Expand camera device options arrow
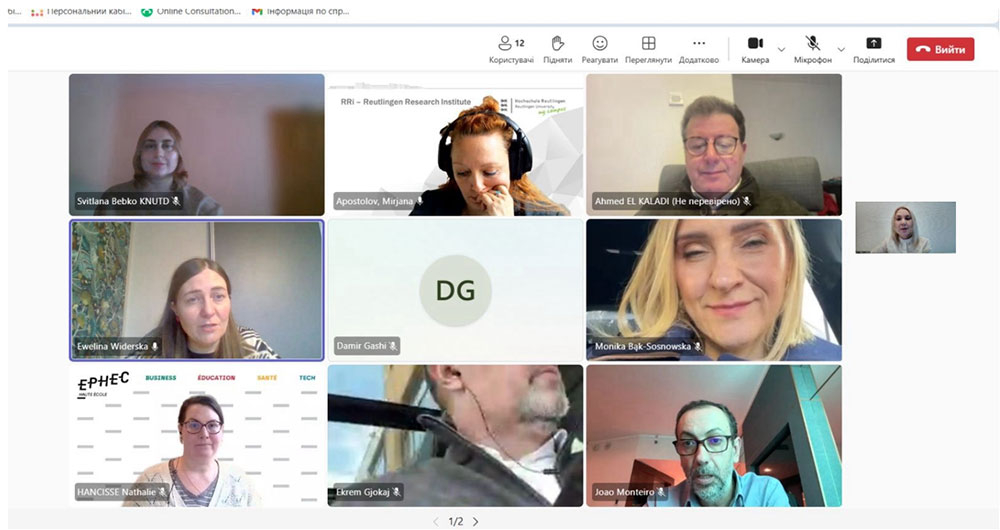Image resolution: width=1000 pixels, height=530 pixels. tap(781, 49)
